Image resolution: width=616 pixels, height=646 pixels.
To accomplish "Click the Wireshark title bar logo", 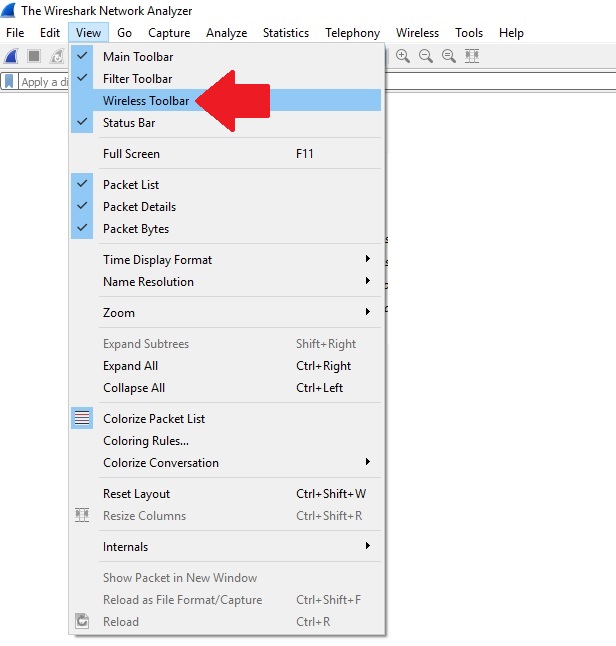I will pyautogui.click(x=8, y=10).
